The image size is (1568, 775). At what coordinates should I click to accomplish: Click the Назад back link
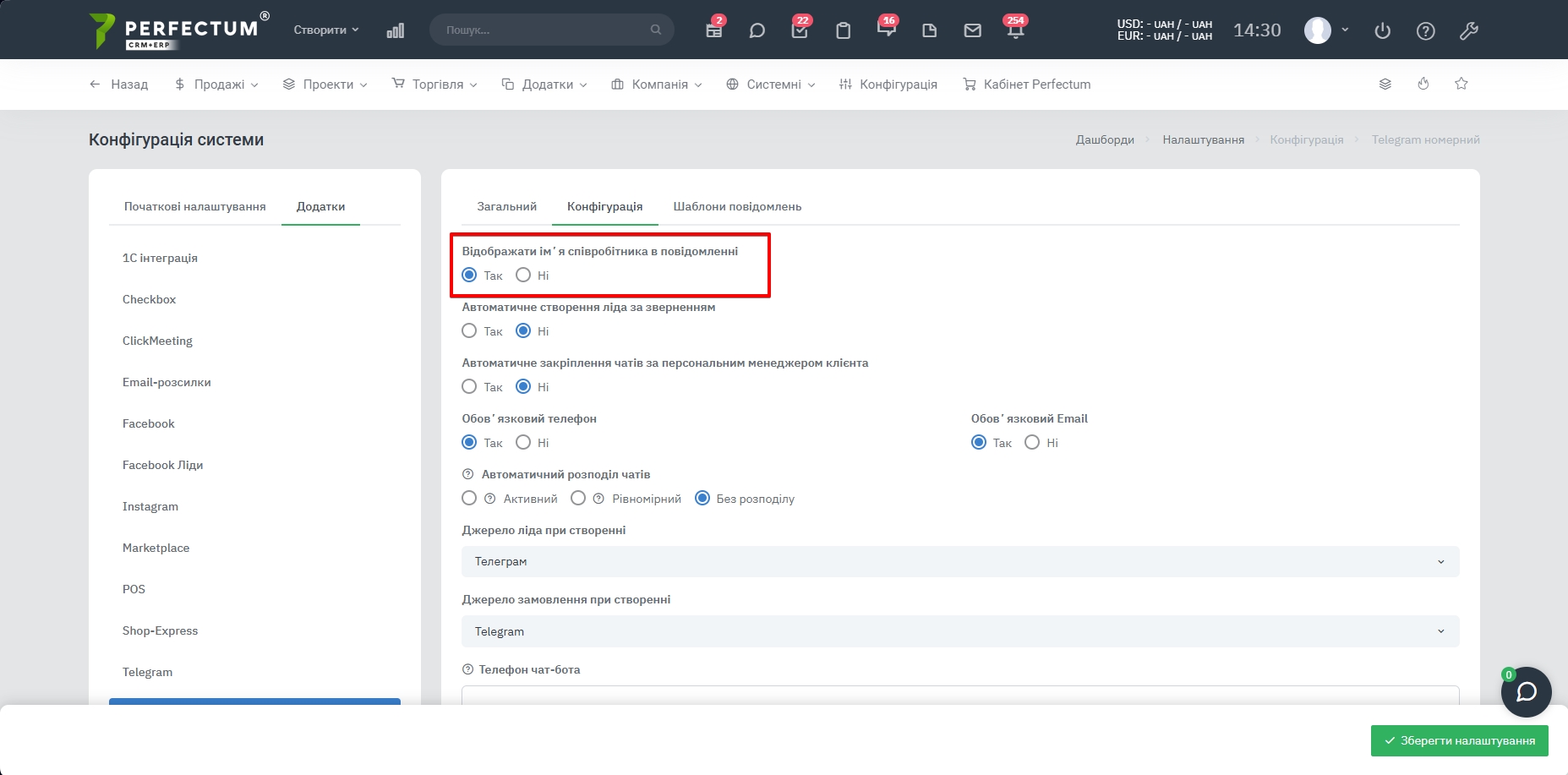[x=119, y=84]
